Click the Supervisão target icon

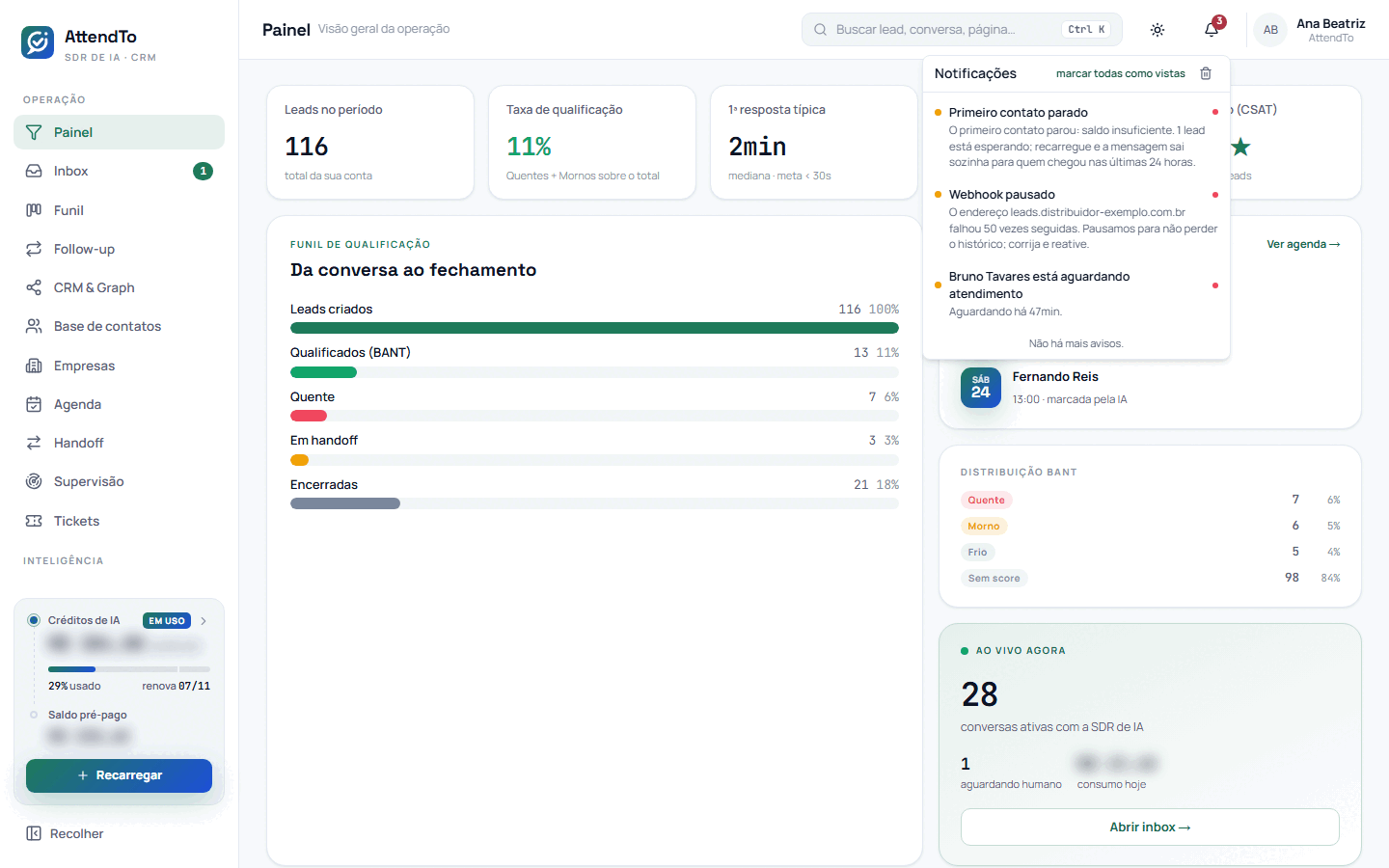pos(34,481)
